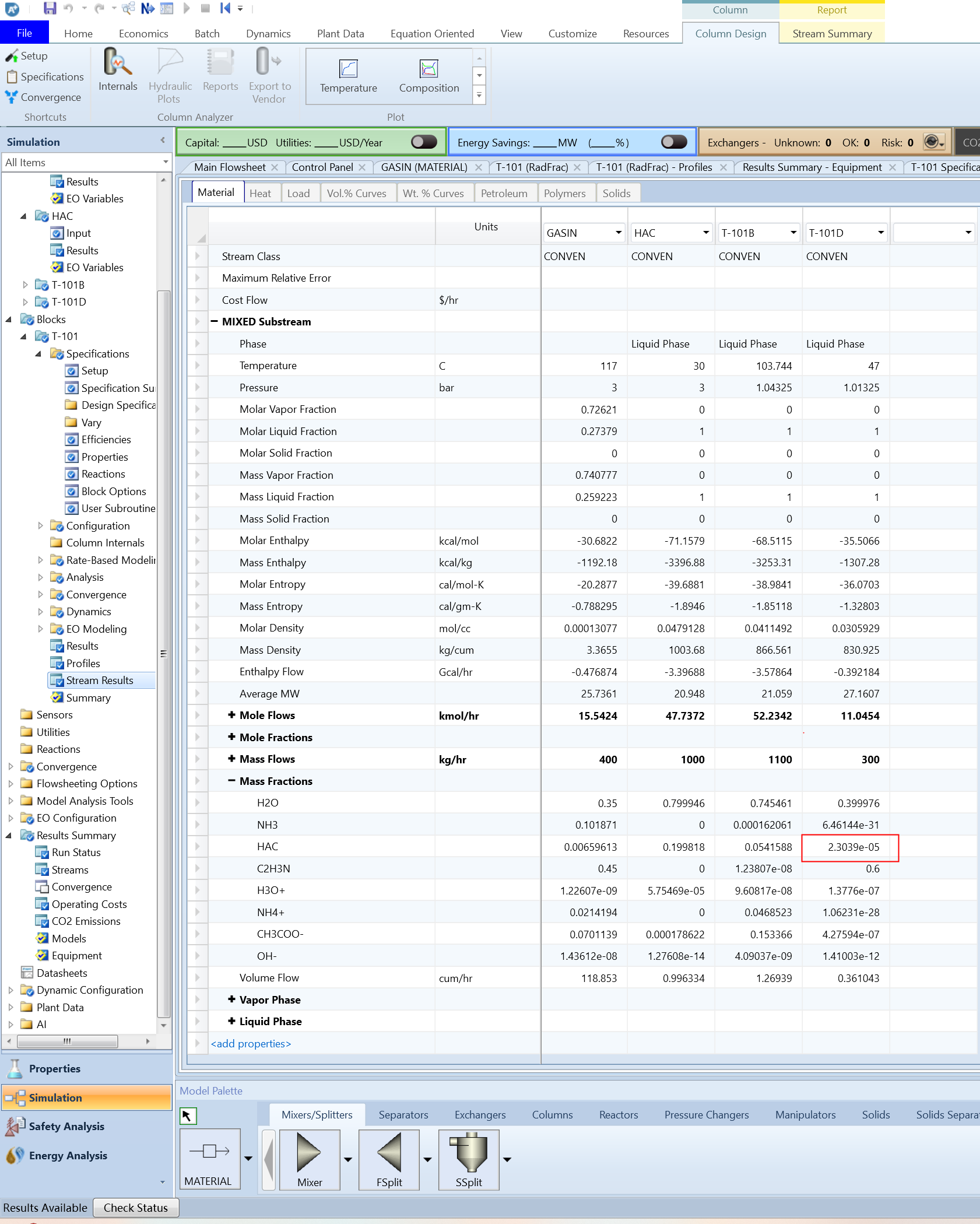Image resolution: width=980 pixels, height=1224 pixels.
Task: Collapse the Mass Fractions row
Action: point(231,781)
